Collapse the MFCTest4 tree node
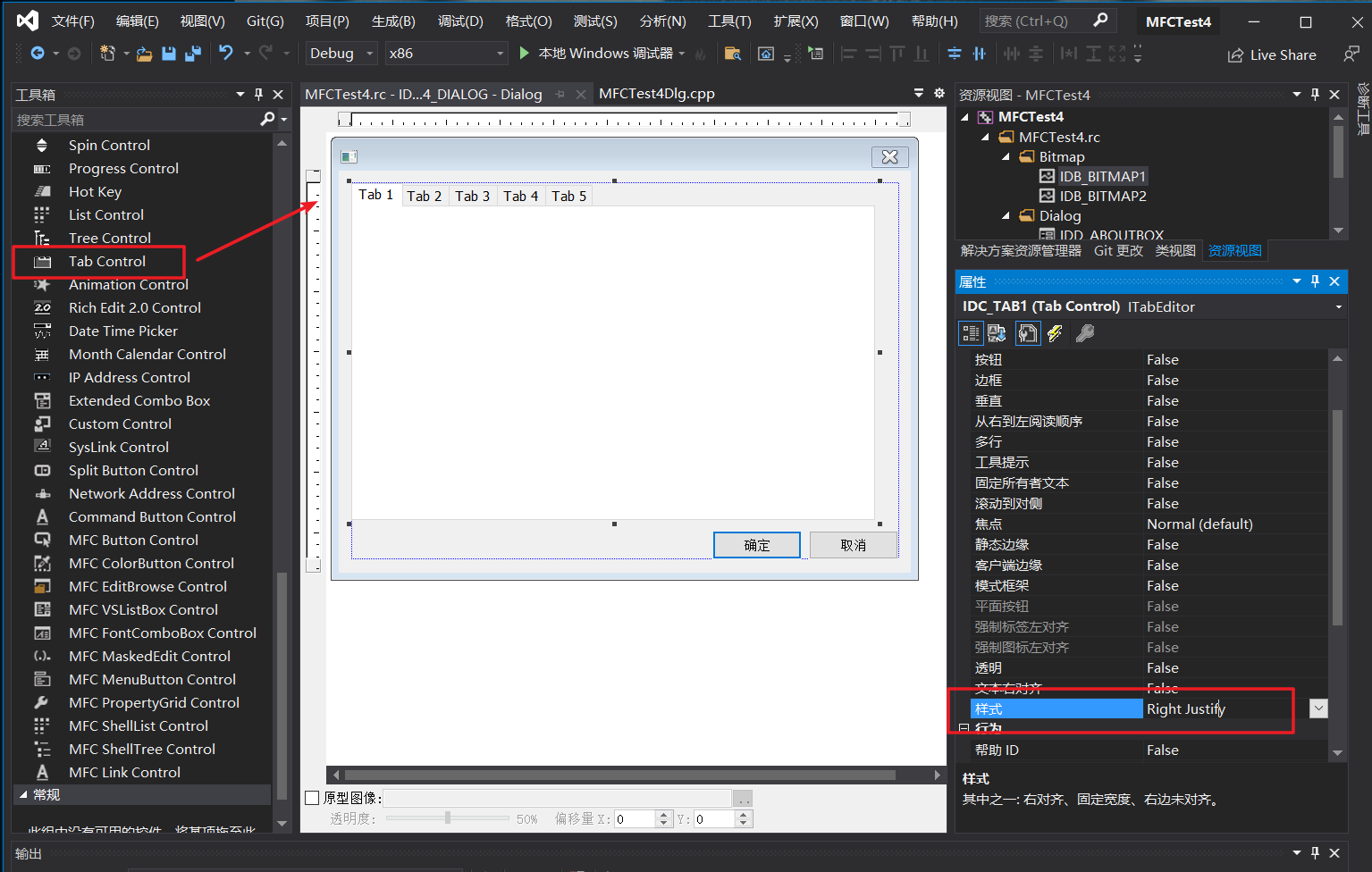1372x872 pixels. coord(965,117)
